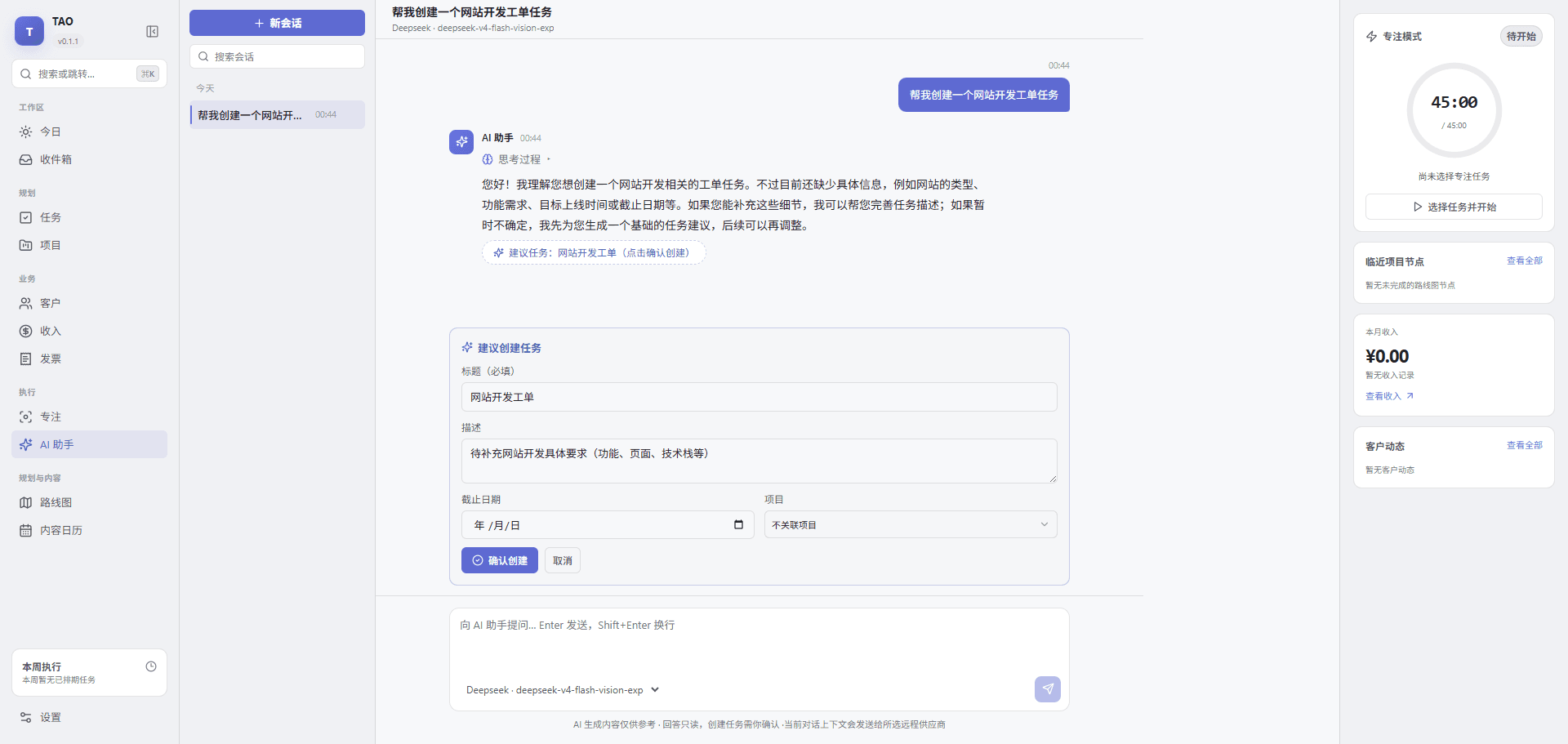Select the website ticket conversation in list

[x=277, y=115]
